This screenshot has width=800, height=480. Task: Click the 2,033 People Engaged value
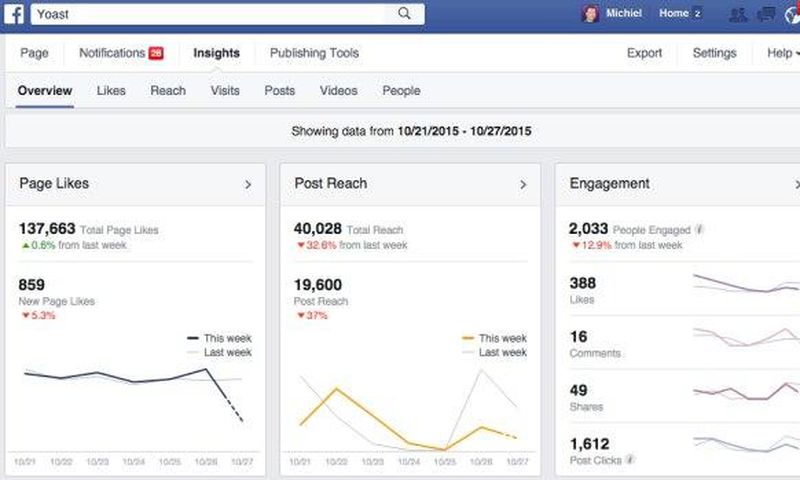coord(588,229)
